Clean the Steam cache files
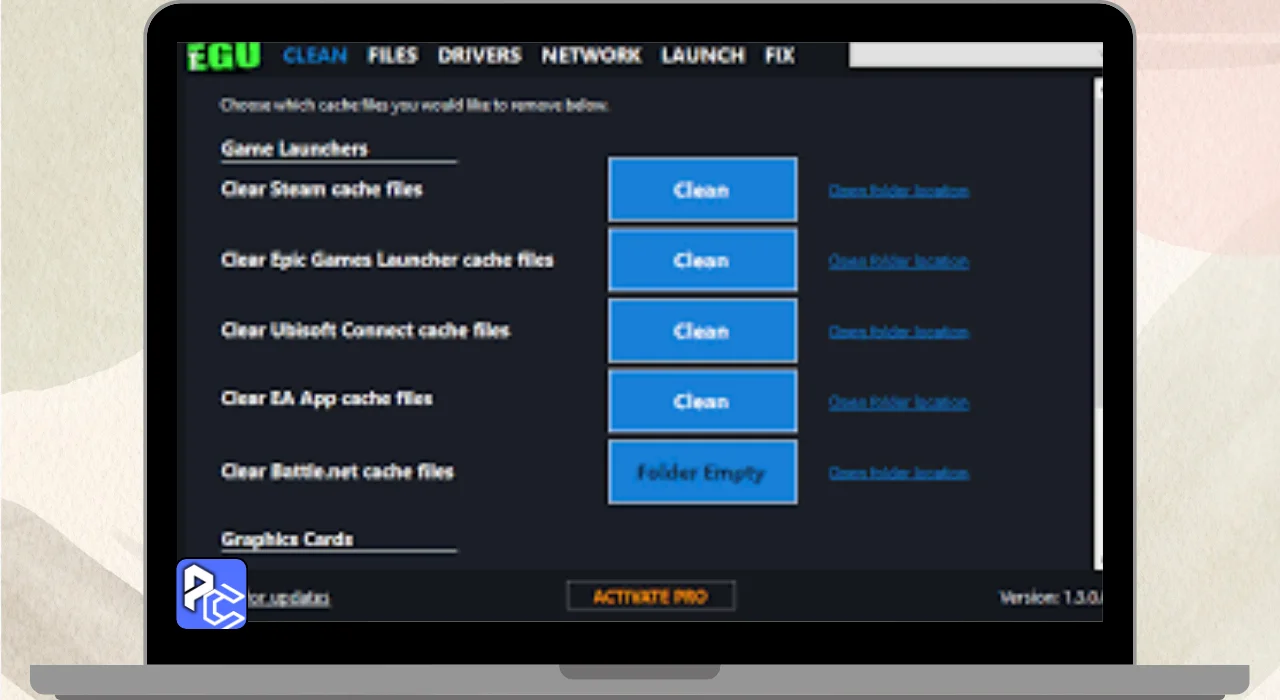 pos(702,189)
